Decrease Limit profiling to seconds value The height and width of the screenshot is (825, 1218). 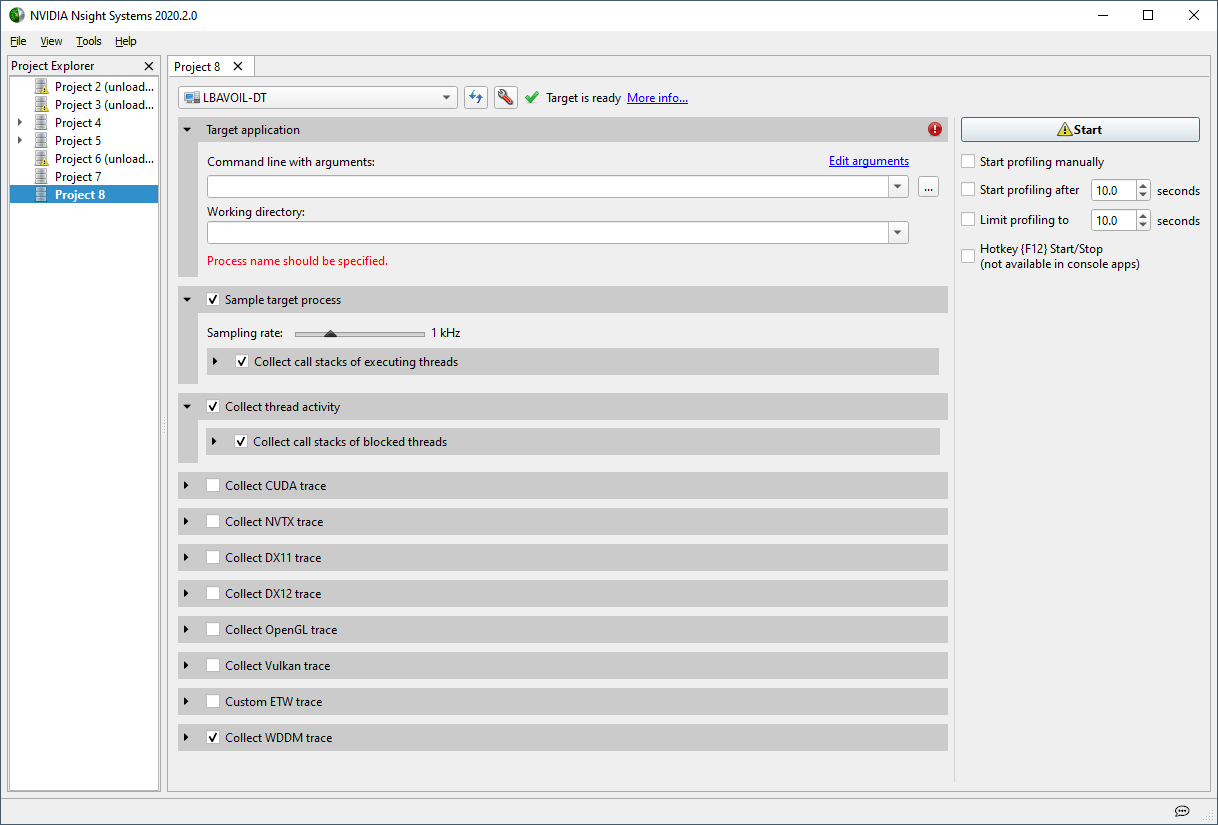coord(1144,225)
